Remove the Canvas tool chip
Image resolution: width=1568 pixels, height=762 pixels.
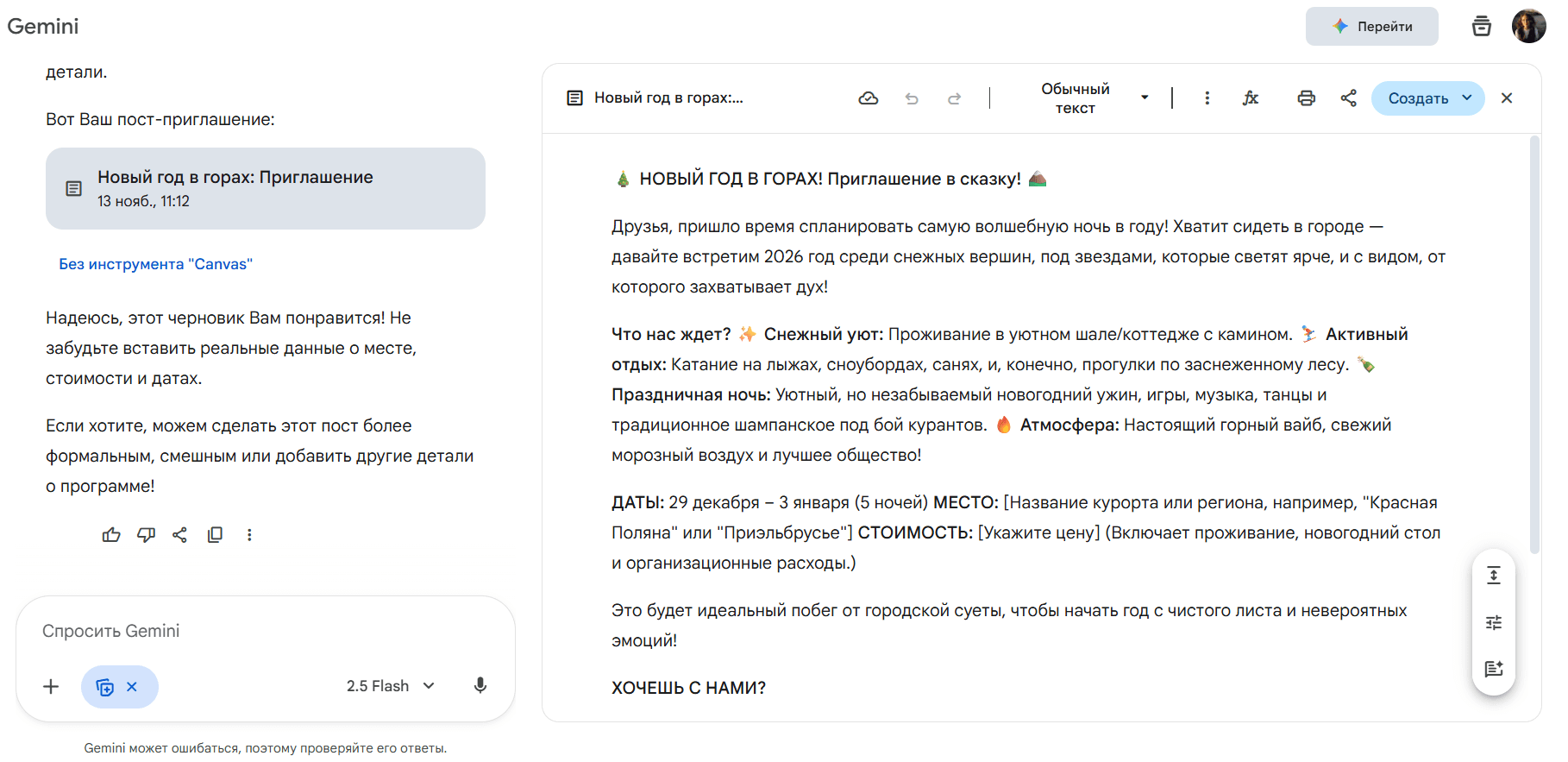[132, 687]
